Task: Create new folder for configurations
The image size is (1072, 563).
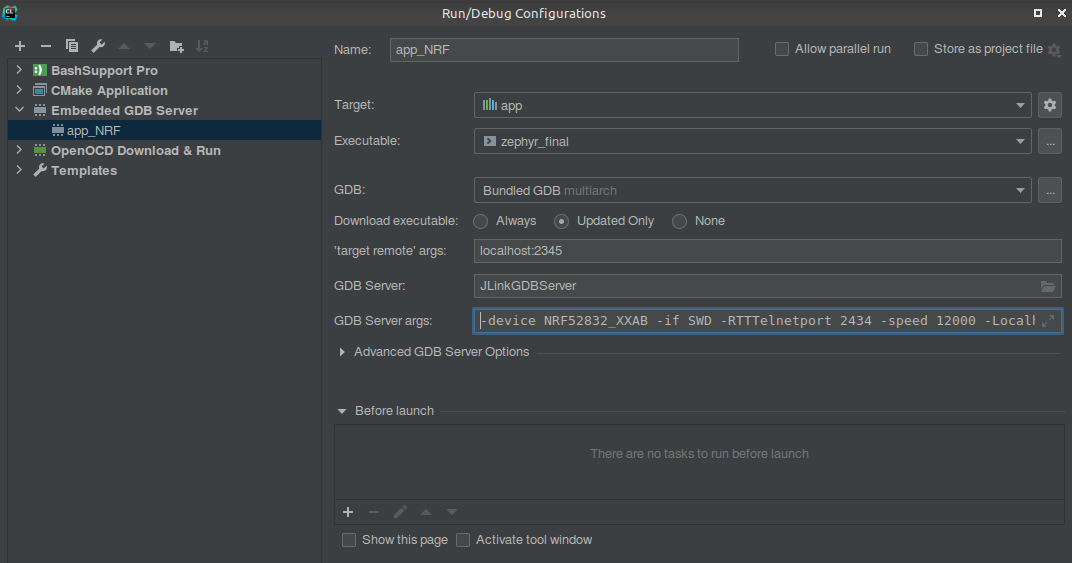Action: click(x=176, y=46)
